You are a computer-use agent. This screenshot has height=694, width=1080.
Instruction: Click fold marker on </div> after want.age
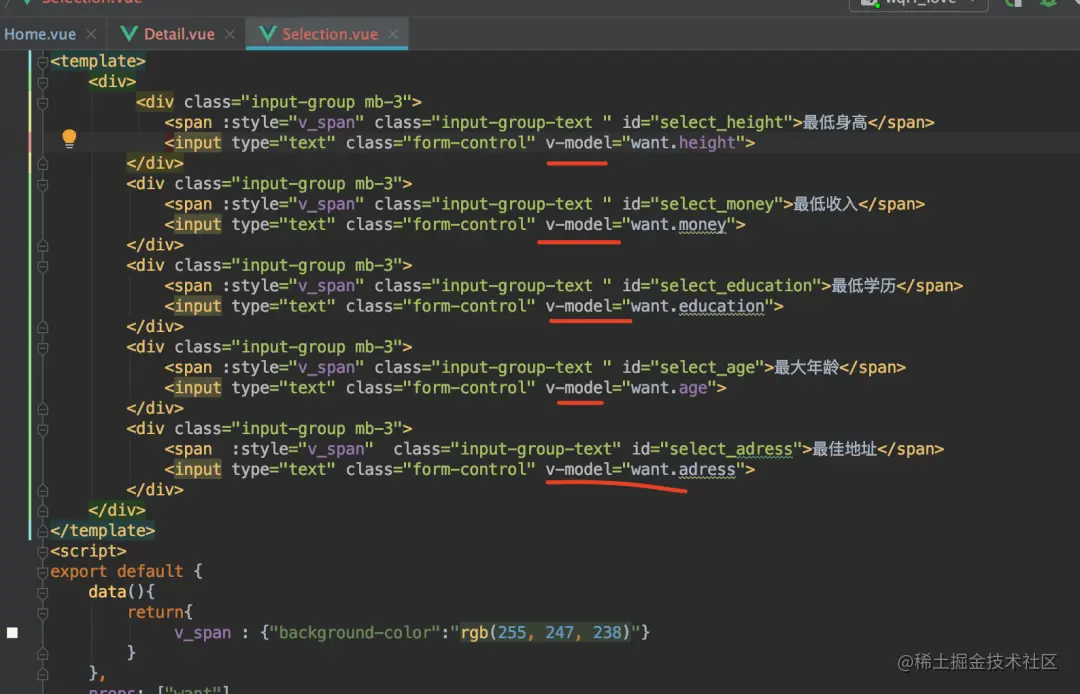(43, 409)
